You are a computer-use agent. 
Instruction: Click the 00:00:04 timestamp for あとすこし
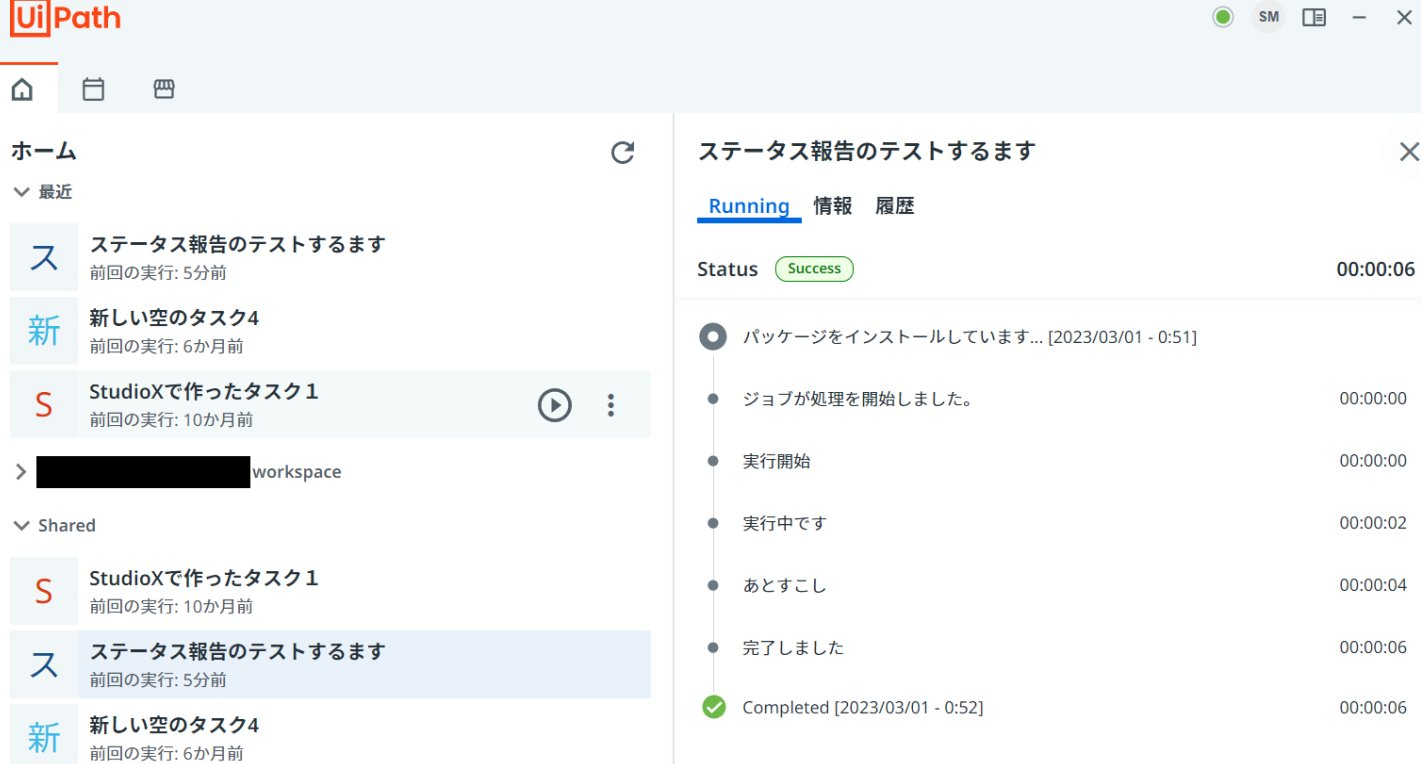[x=1373, y=585]
